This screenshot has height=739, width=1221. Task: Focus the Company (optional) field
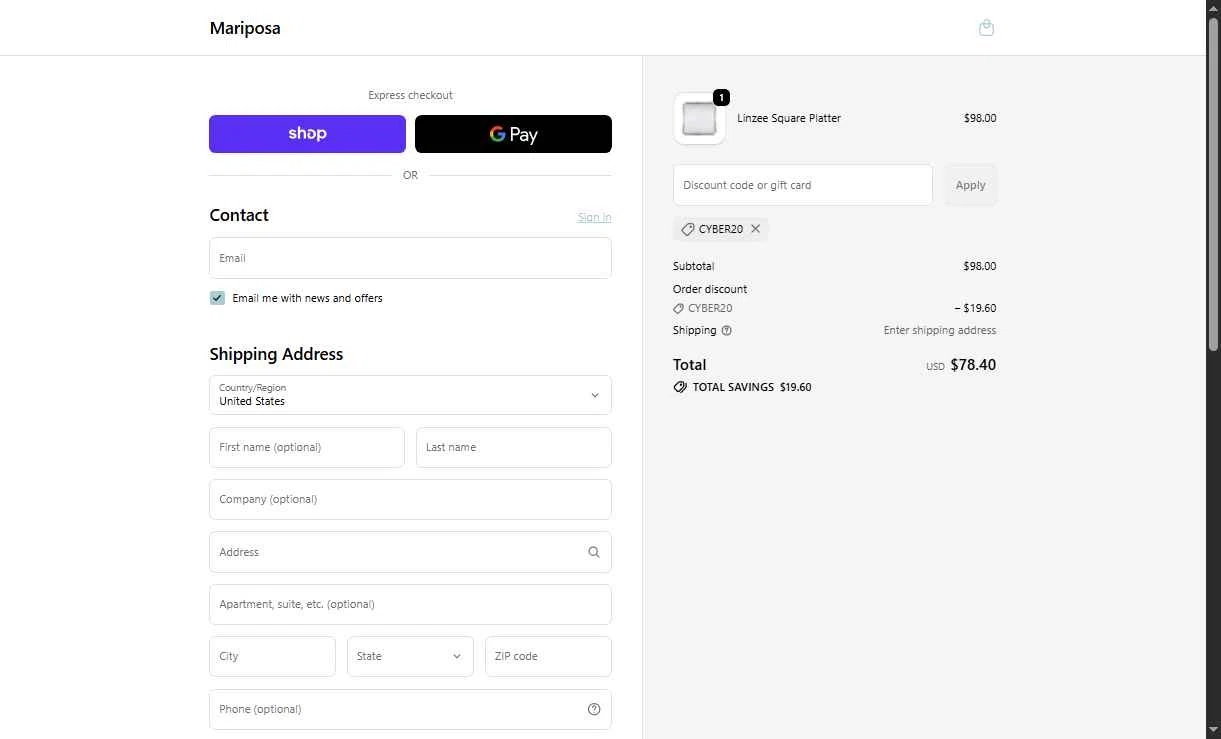point(410,499)
